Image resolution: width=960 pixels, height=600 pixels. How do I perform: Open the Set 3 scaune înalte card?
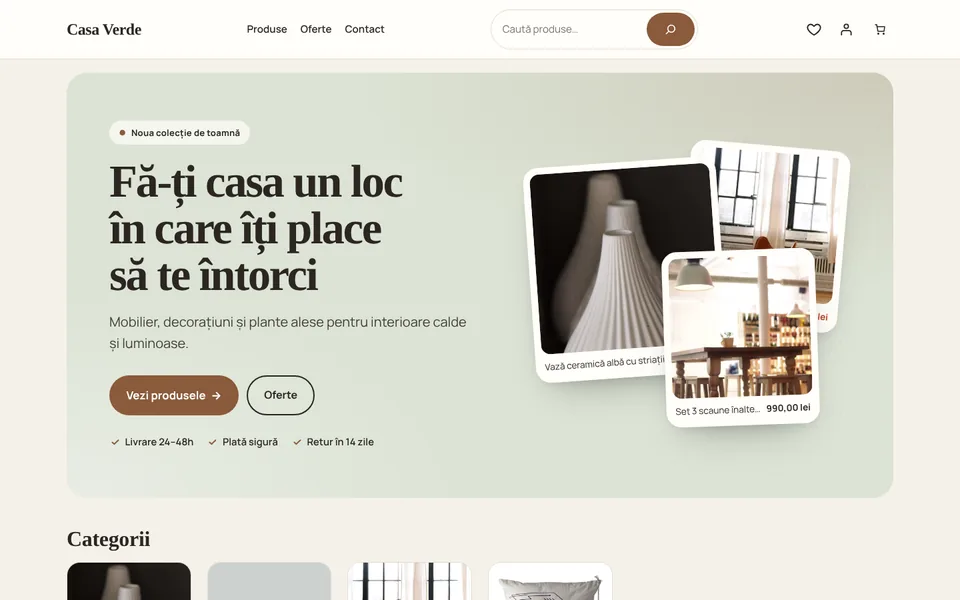click(x=741, y=337)
